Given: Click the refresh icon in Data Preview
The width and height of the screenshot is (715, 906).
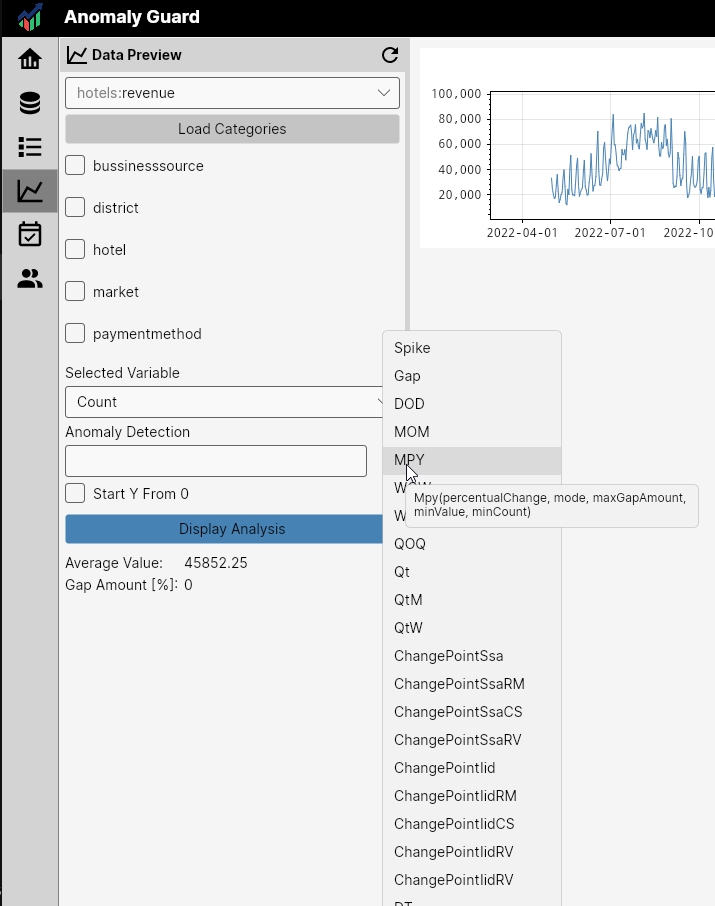Looking at the screenshot, I should coord(390,55).
